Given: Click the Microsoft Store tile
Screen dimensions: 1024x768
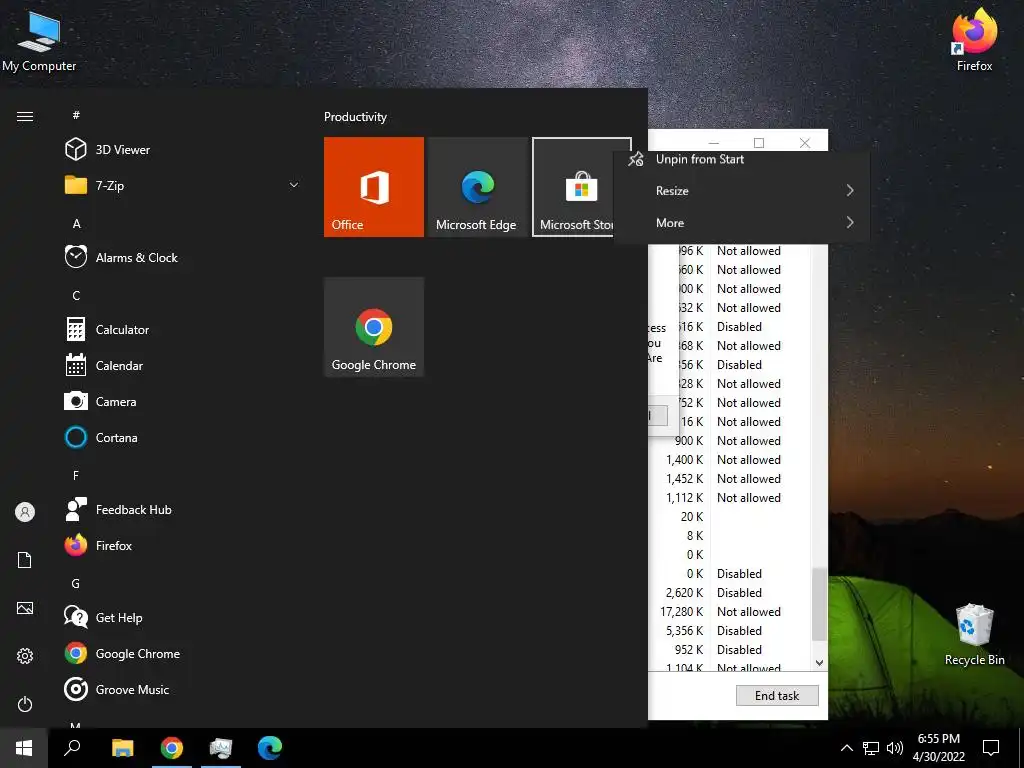Looking at the screenshot, I should click(x=573, y=187).
